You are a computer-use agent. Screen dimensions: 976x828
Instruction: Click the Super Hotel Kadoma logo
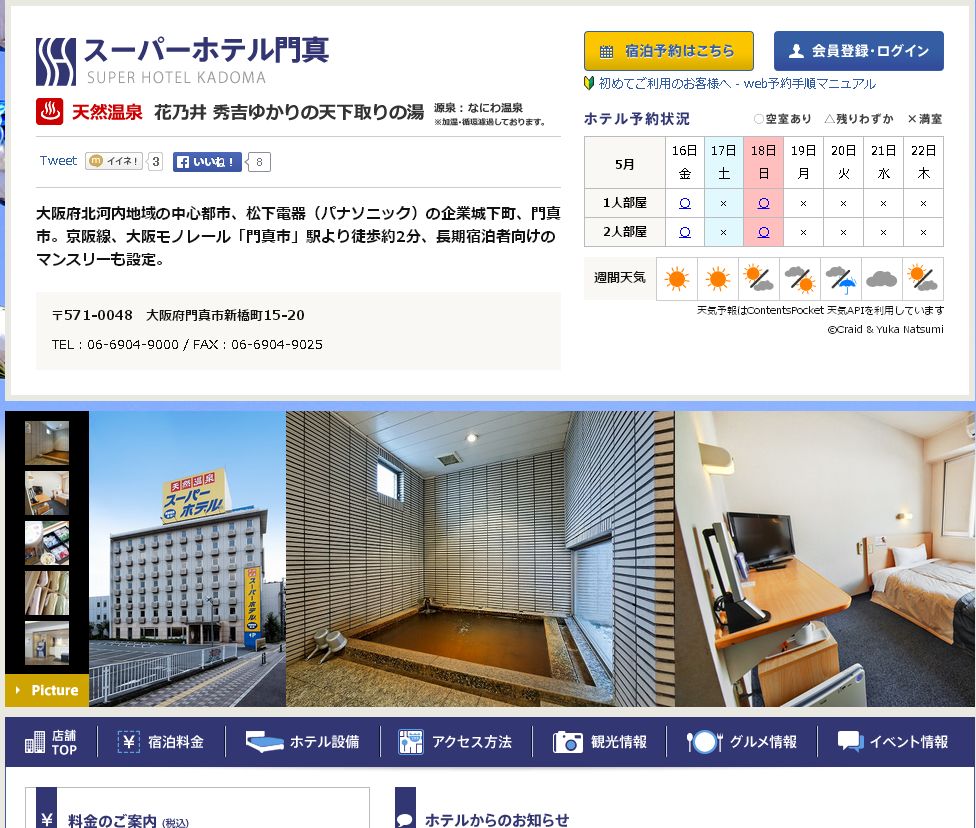182,61
